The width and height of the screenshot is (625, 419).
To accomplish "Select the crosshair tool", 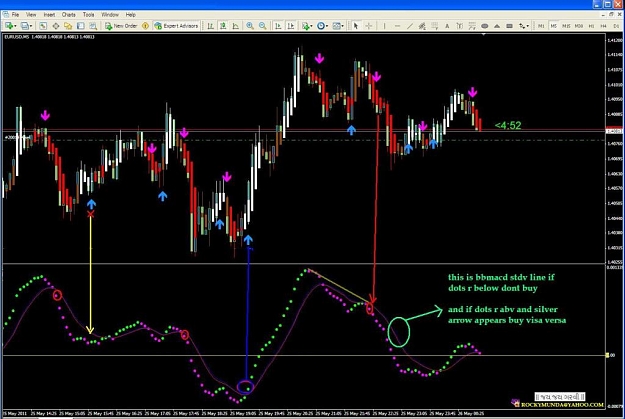I will [x=369, y=26].
